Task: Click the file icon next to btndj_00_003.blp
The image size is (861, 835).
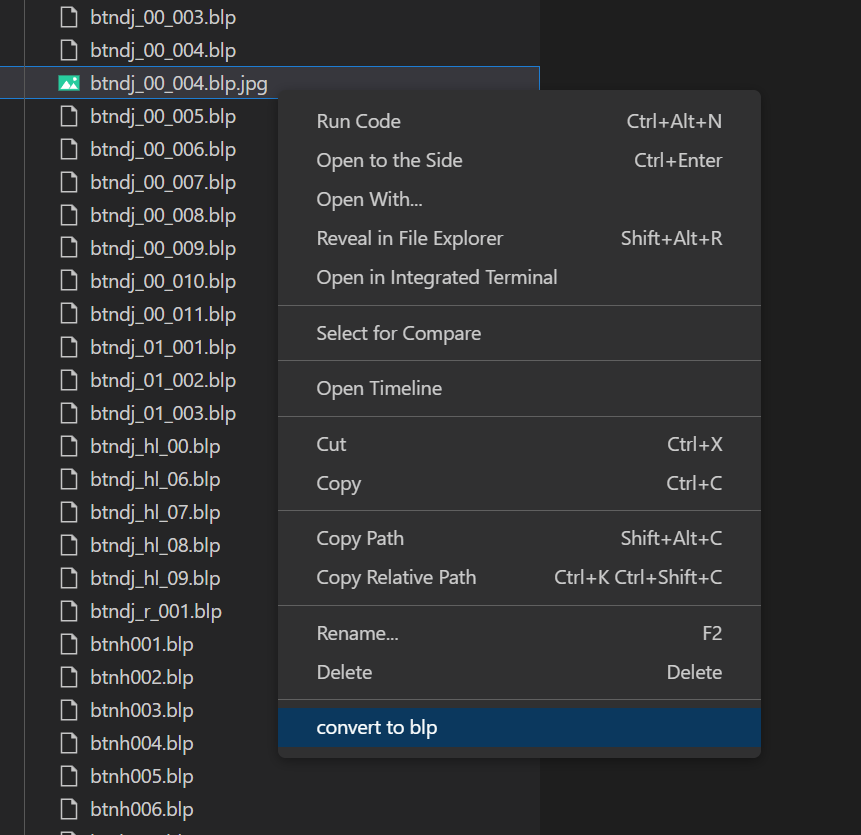Action: point(69,17)
